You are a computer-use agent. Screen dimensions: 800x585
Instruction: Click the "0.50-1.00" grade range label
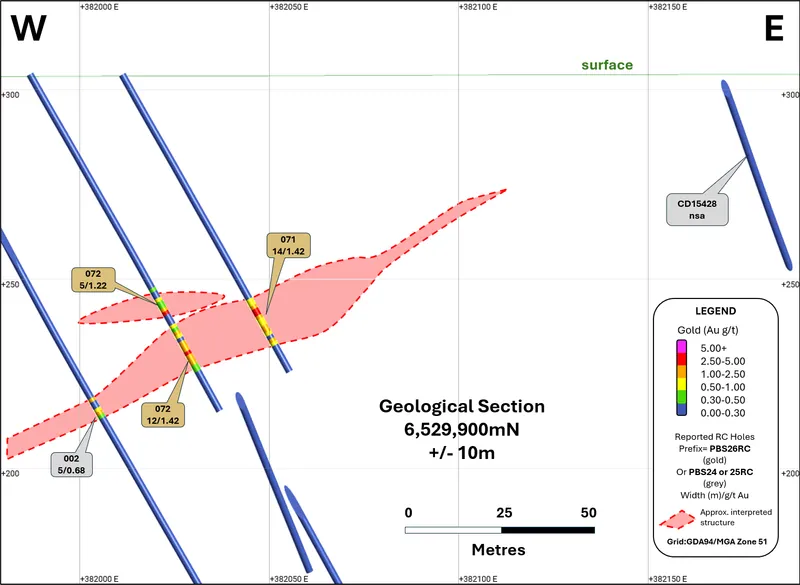722,387
